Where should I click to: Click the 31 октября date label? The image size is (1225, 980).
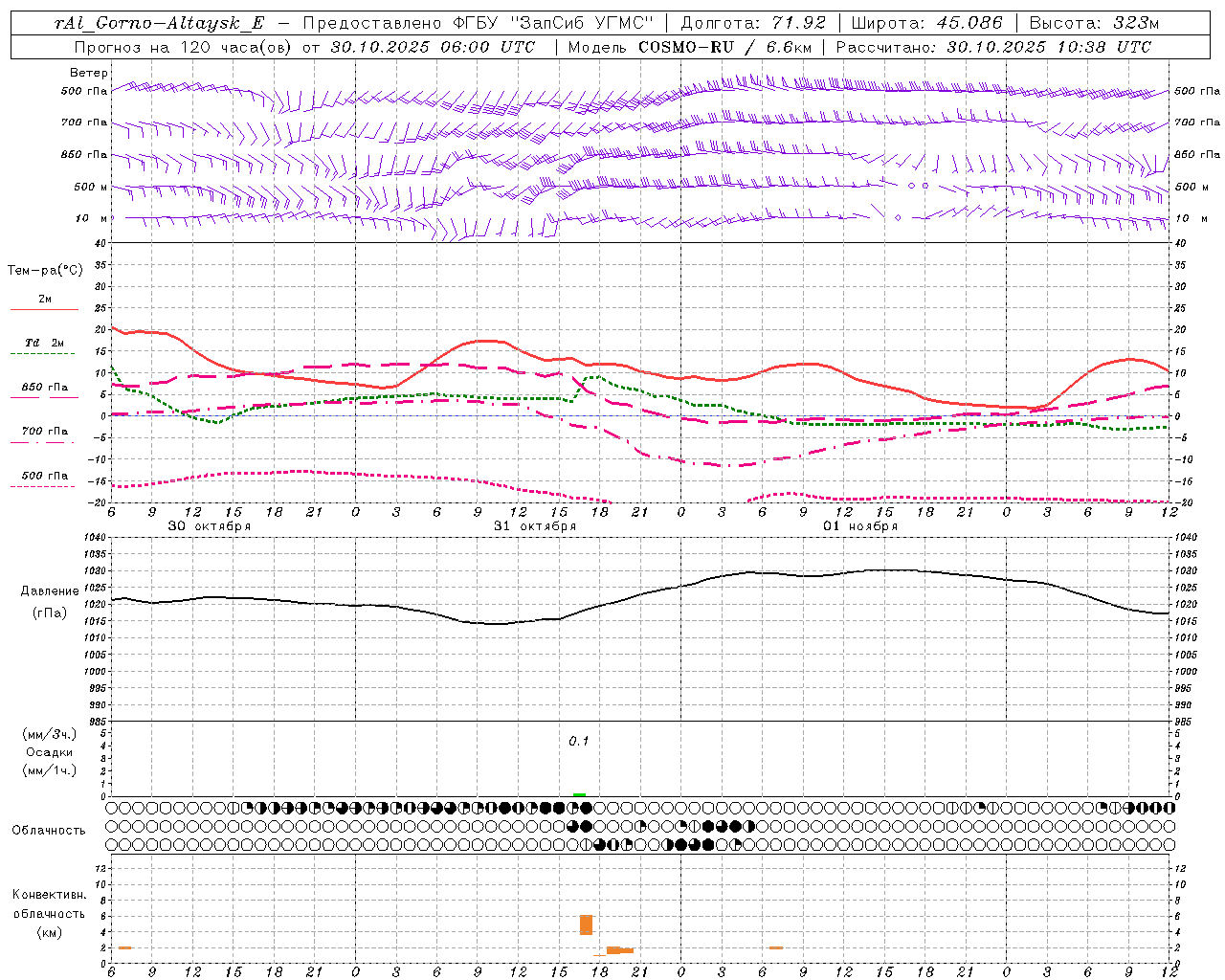pos(535,526)
